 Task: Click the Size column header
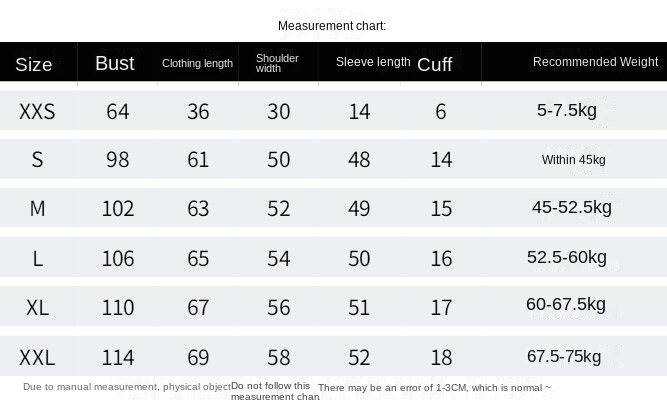(x=34, y=65)
